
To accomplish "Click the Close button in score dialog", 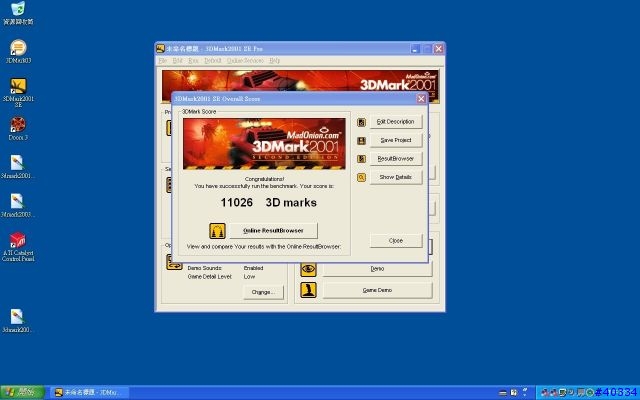I will pos(396,241).
